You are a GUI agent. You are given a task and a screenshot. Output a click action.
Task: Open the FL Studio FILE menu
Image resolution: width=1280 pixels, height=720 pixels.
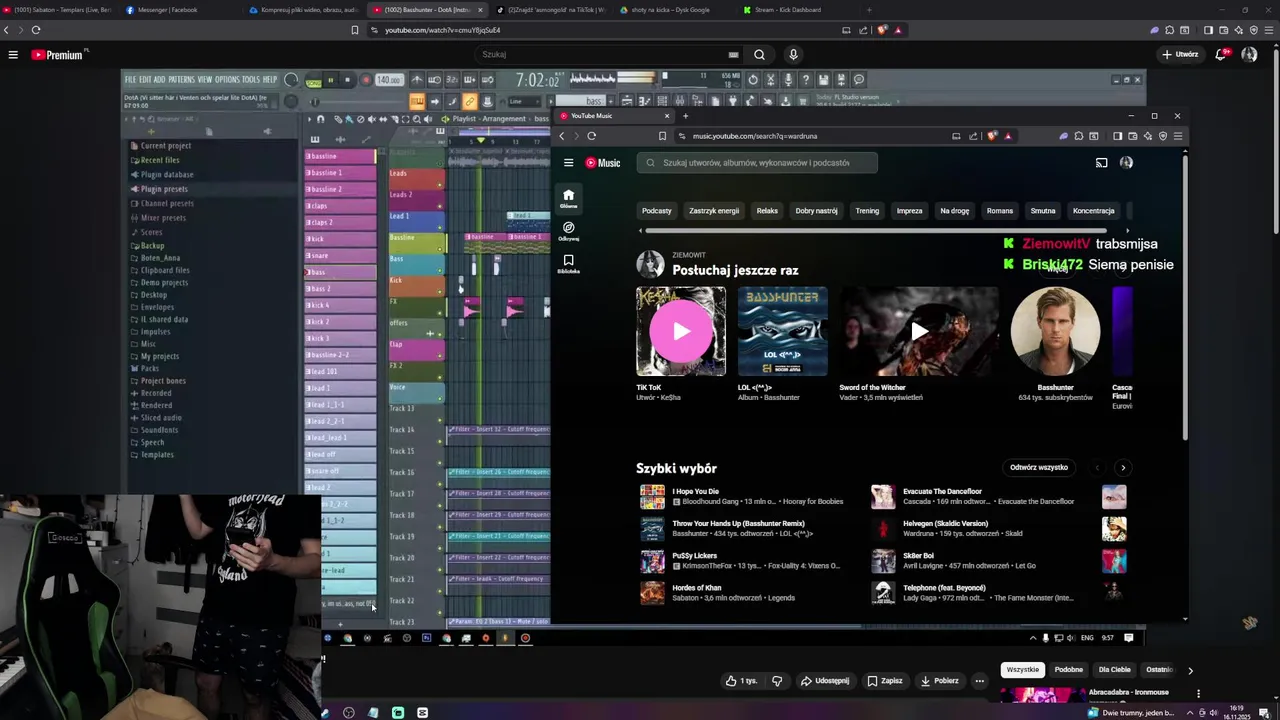130,79
